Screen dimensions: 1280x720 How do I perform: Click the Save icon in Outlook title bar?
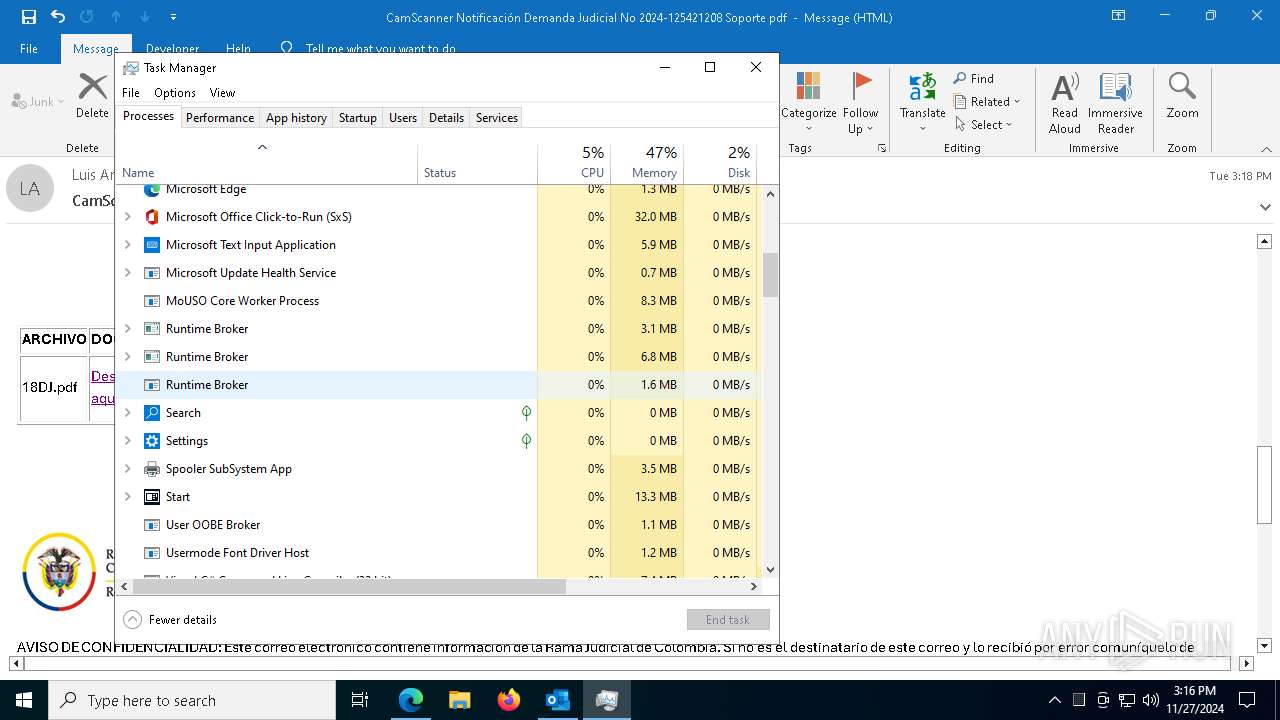click(28, 17)
